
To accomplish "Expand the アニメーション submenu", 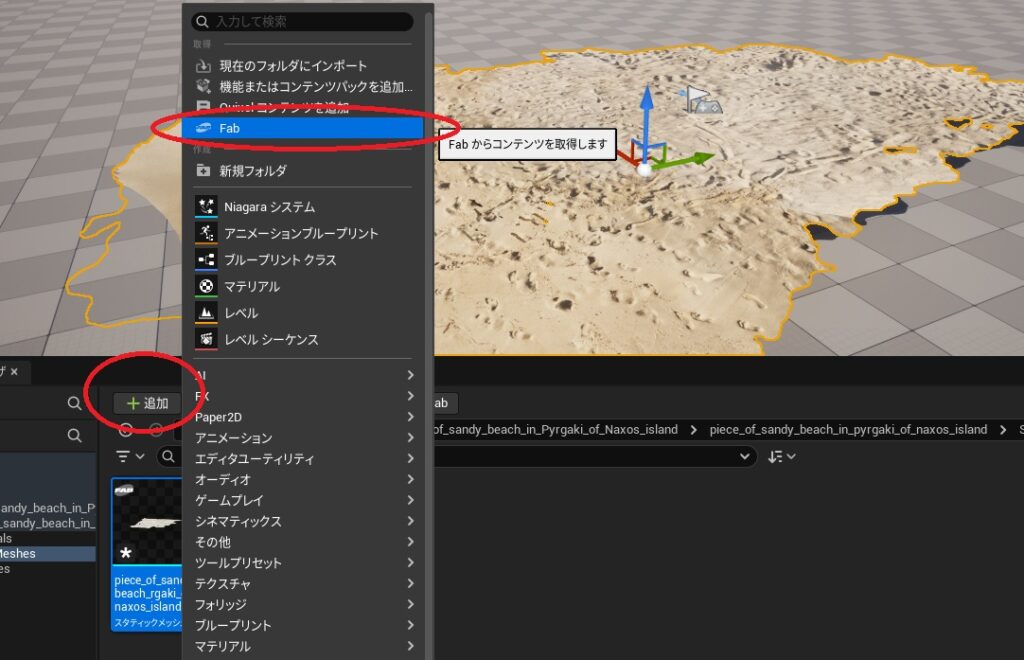I will [410, 438].
